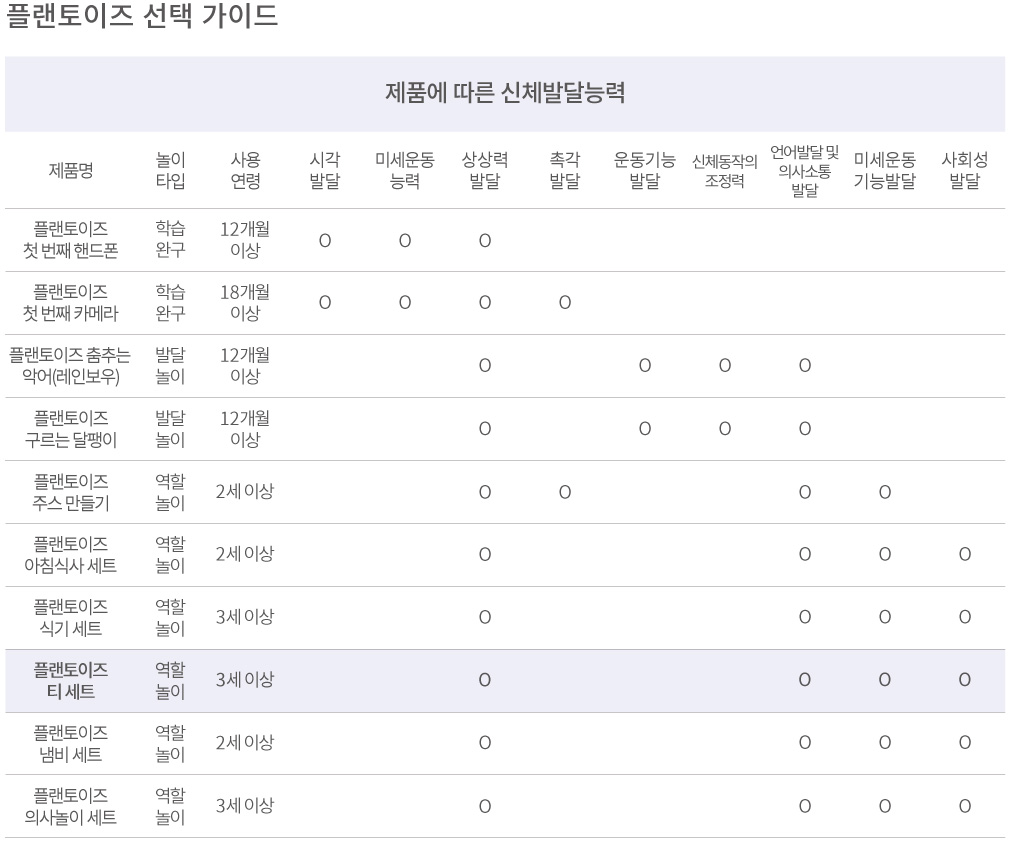Click 사회성 발달 mark in 의사놀이 세트 row
1010x846 pixels.
click(x=964, y=807)
